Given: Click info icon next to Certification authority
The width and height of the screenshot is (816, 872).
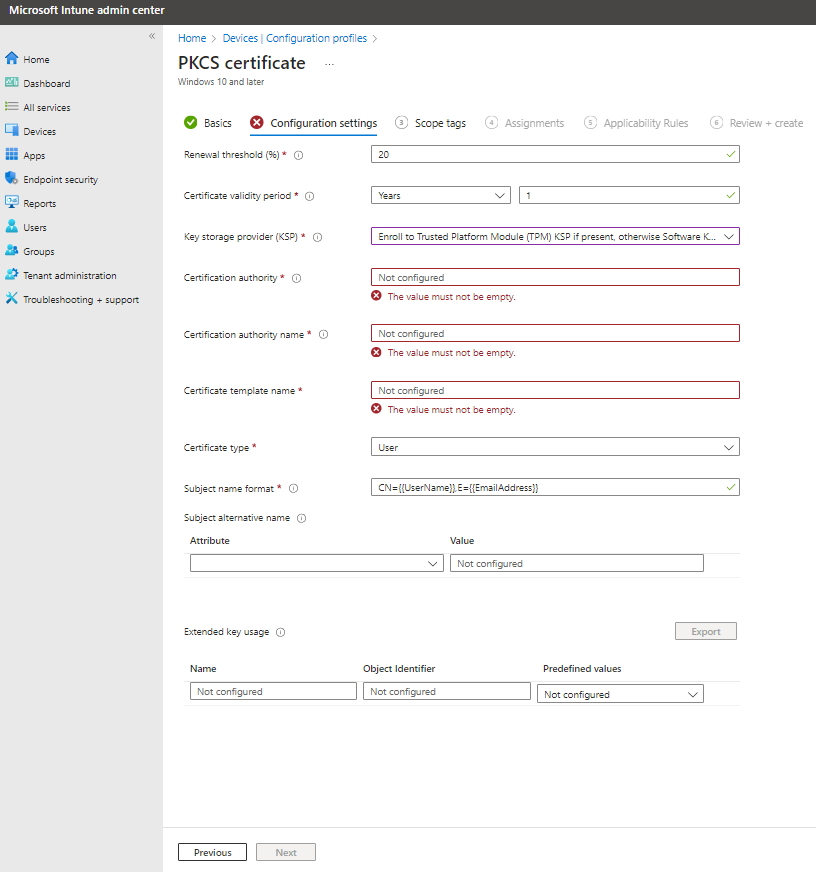Looking at the screenshot, I should (x=296, y=278).
